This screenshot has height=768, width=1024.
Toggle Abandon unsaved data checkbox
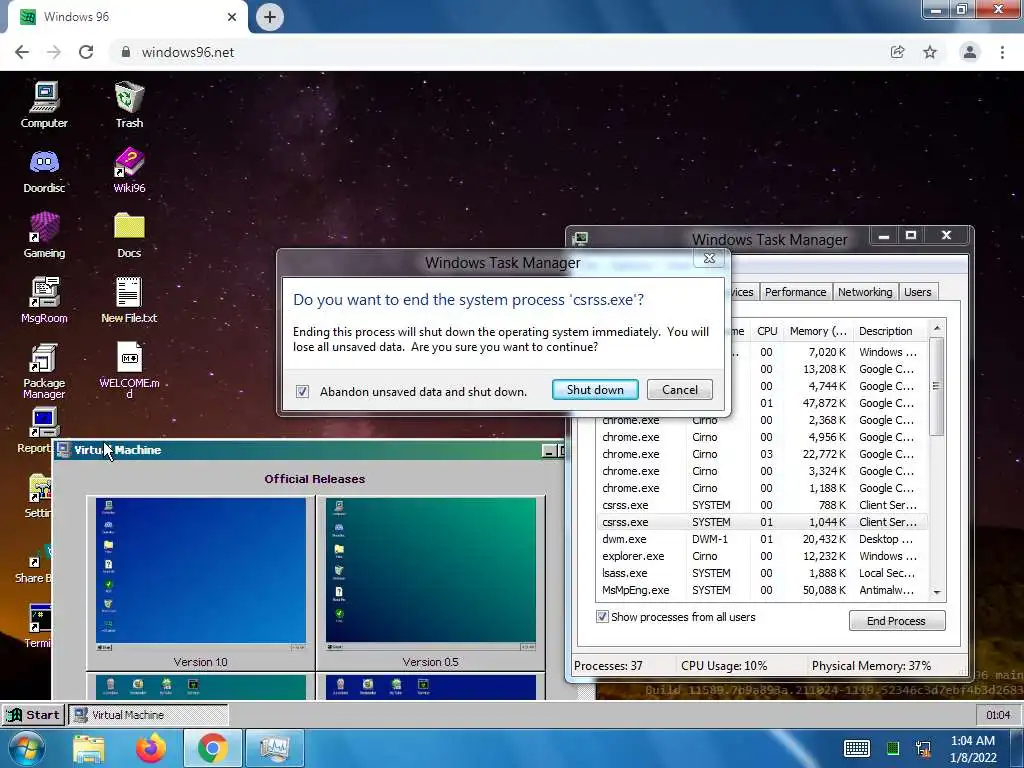point(302,391)
